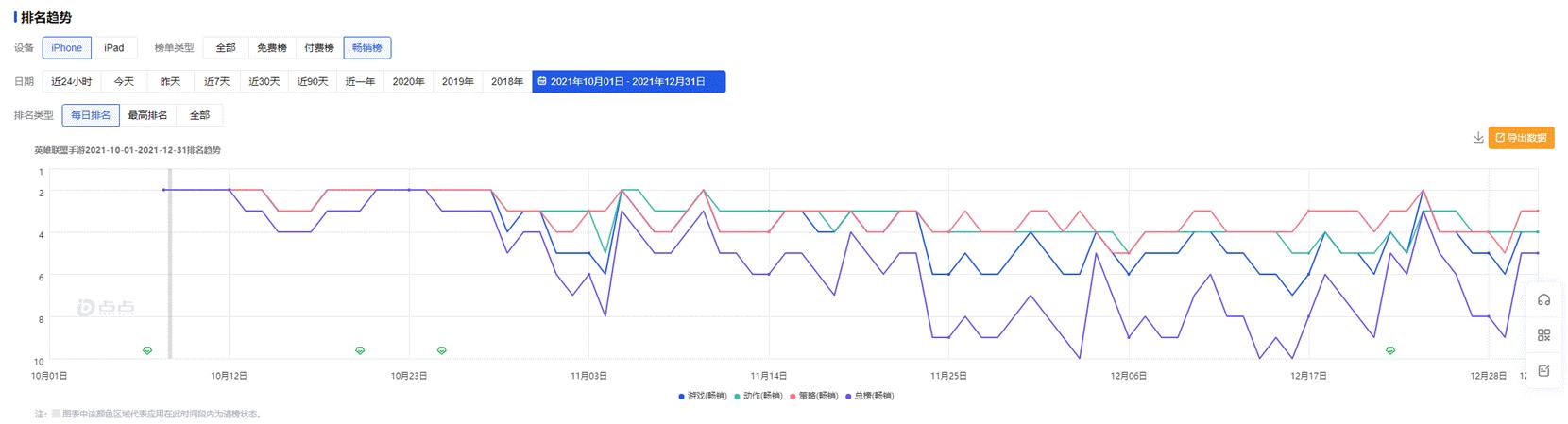Screen dimensions: 1568x424
Task: Select the iPad device option
Action: 114,48
